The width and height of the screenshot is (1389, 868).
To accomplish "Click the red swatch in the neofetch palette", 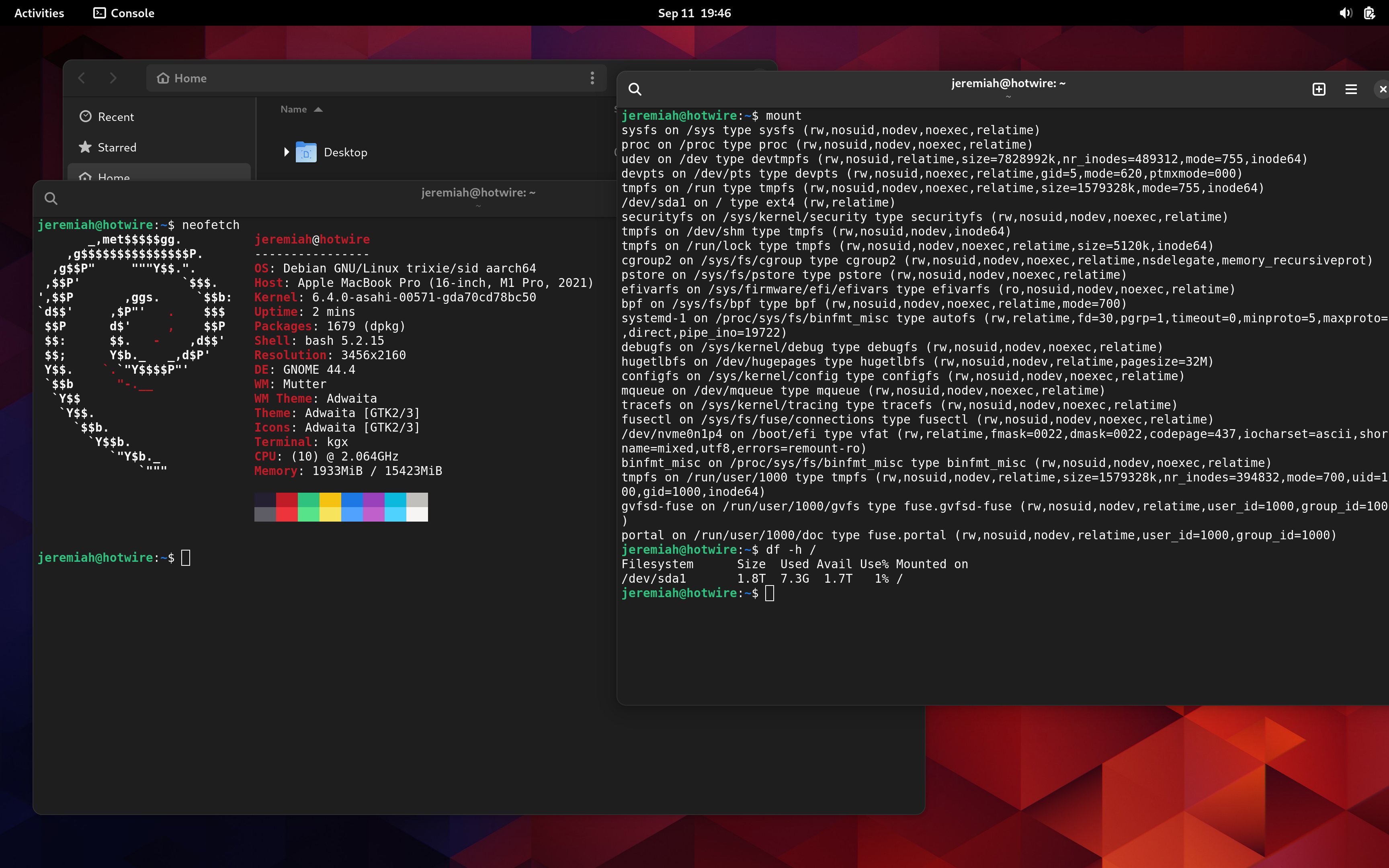I will (x=287, y=506).
